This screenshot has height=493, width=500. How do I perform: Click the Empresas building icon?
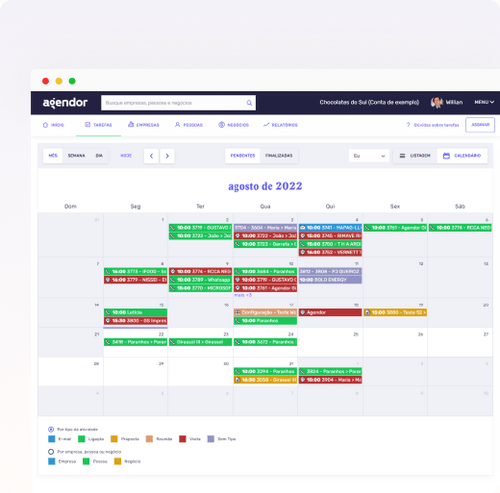coord(131,124)
